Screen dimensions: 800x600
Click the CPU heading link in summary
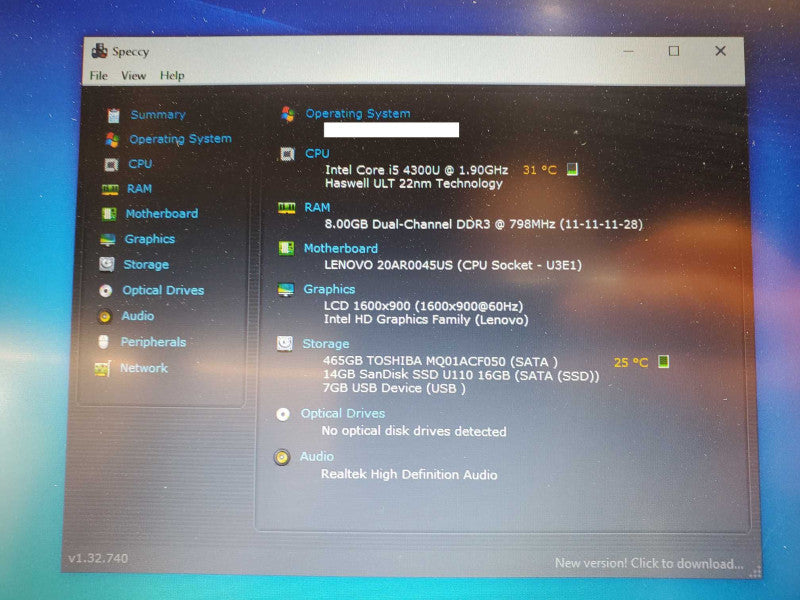pos(317,153)
